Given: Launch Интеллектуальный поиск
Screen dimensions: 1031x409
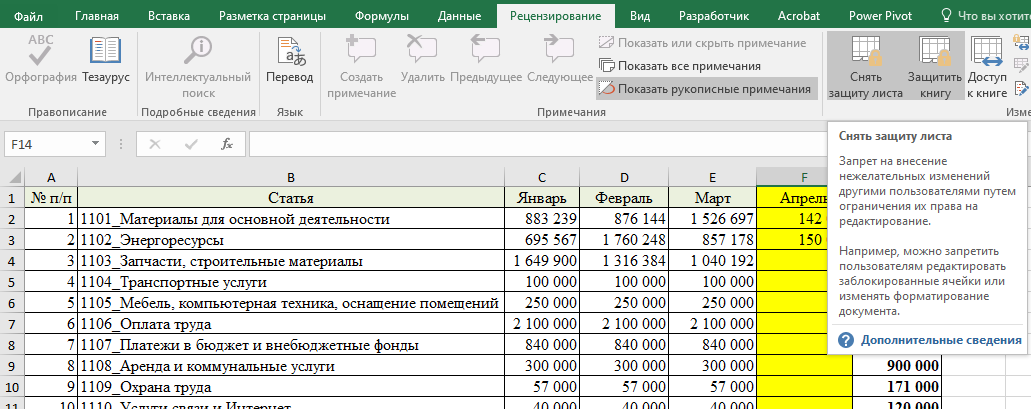Looking at the screenshot, I should (198, 67).
